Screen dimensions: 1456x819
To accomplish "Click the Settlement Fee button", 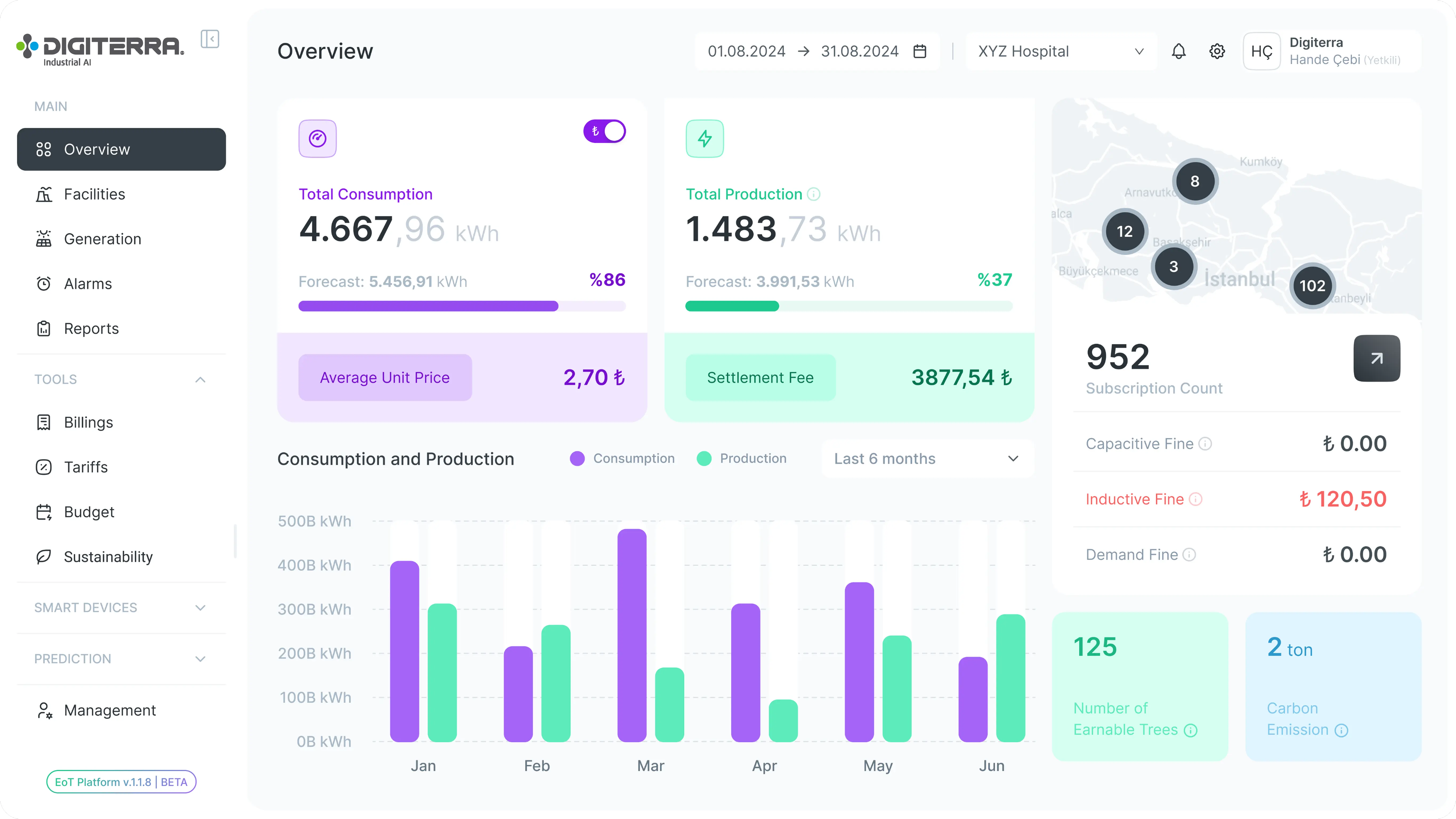I will pyautogui.click(x=760, y=378).
